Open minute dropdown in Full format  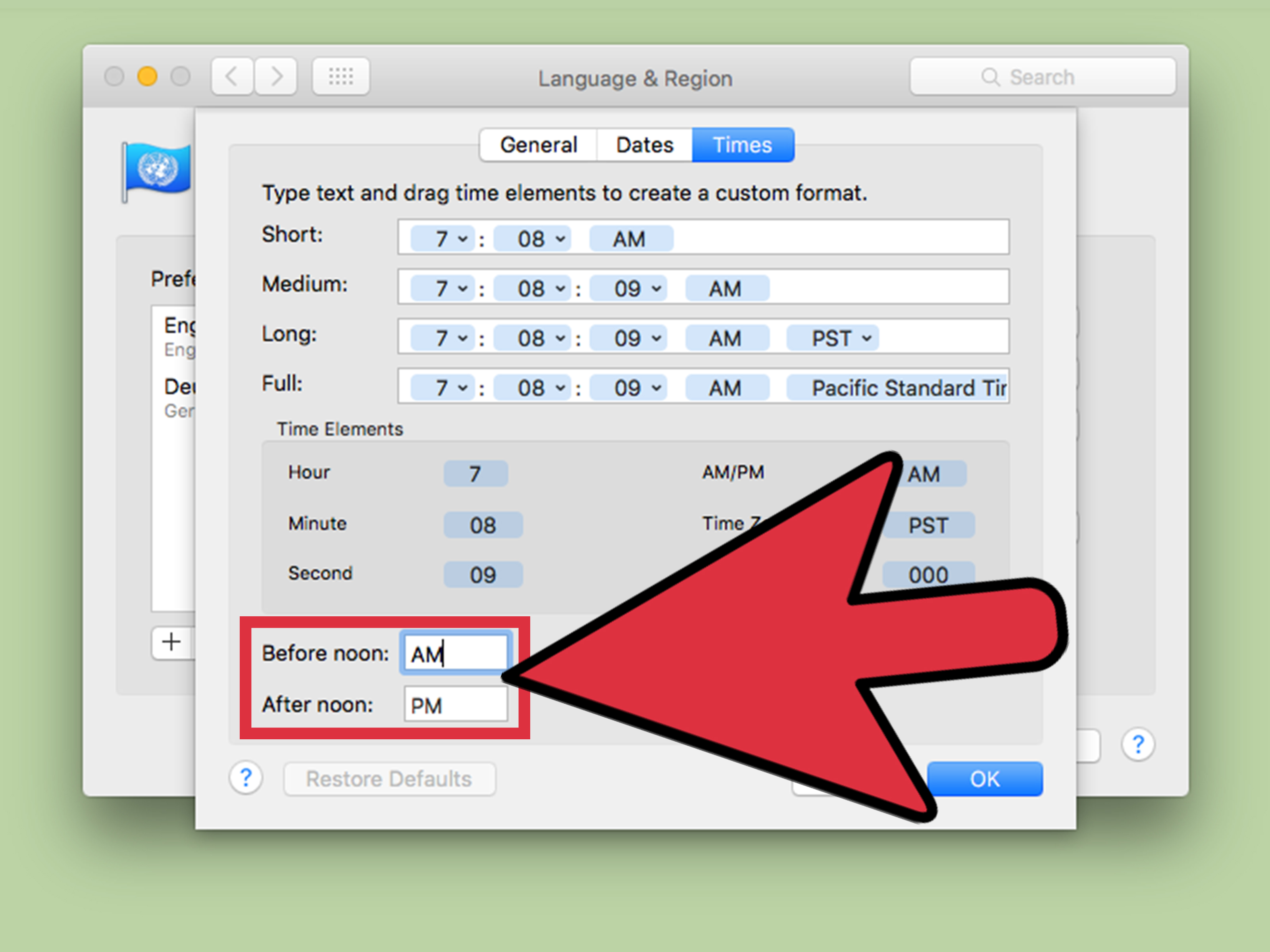532,388
